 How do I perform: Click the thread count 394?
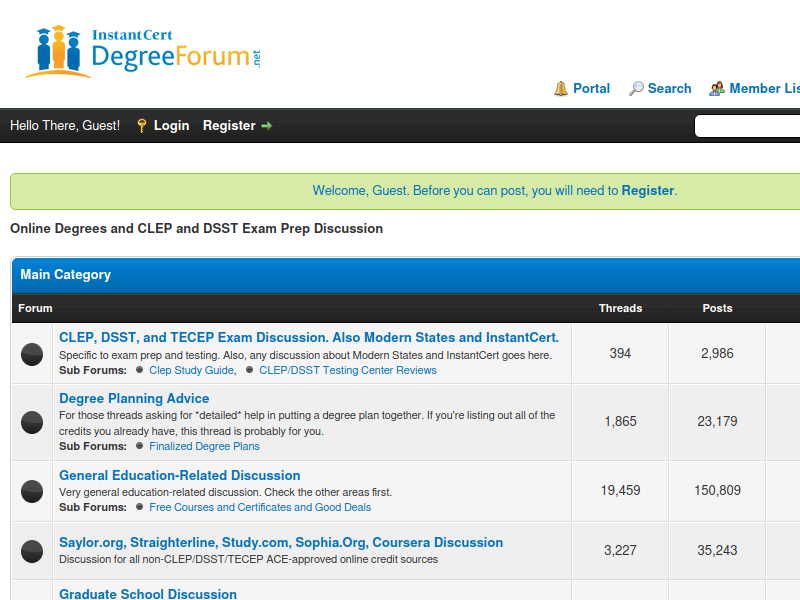coord(620,353)
